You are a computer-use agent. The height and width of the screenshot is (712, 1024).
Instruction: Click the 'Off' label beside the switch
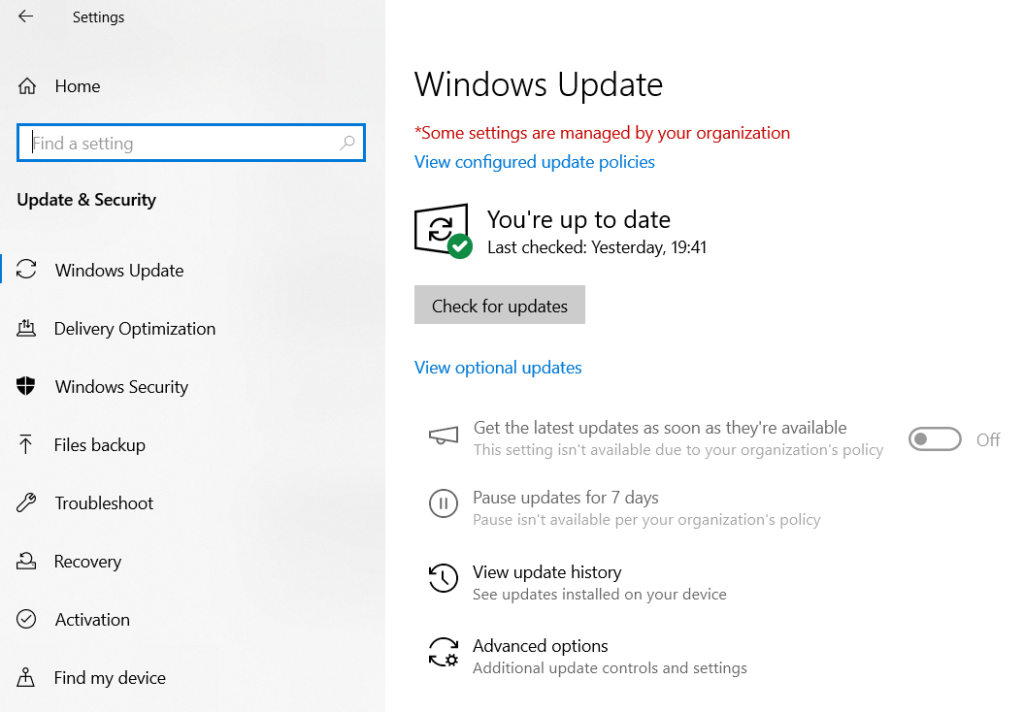click(x=988, y=440)
